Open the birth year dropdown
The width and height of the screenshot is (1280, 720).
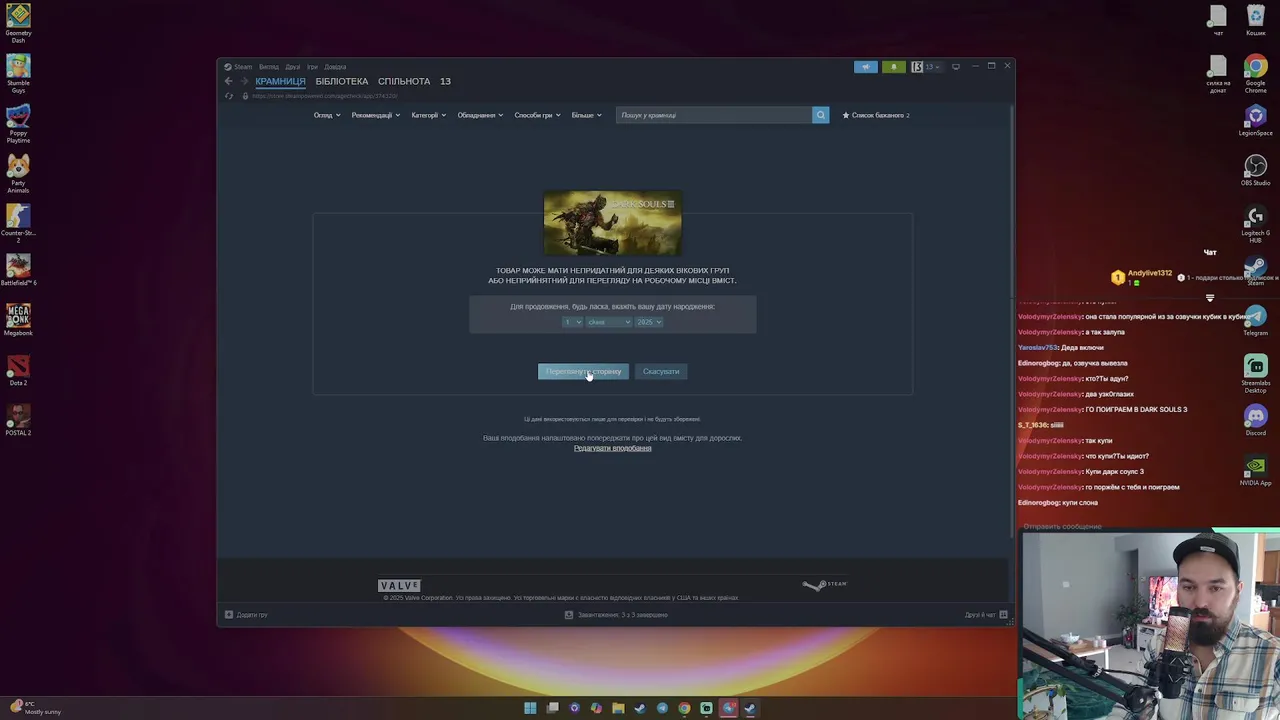(649, 322)
